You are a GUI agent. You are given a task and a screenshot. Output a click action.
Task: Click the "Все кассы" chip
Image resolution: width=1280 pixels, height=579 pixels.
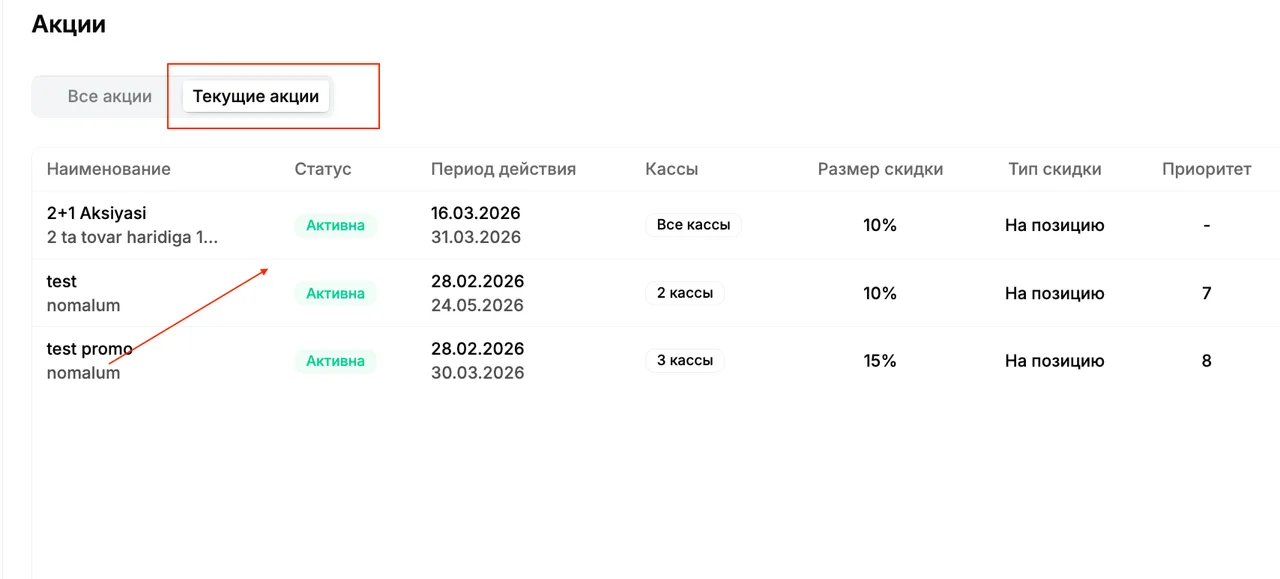pos(694,225)
